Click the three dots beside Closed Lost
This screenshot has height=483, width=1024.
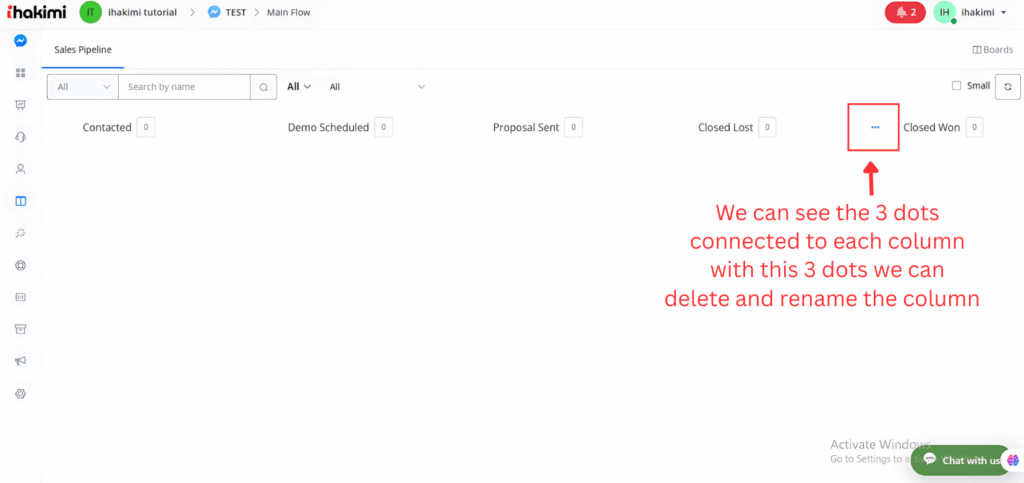click(x=875, y=127)
